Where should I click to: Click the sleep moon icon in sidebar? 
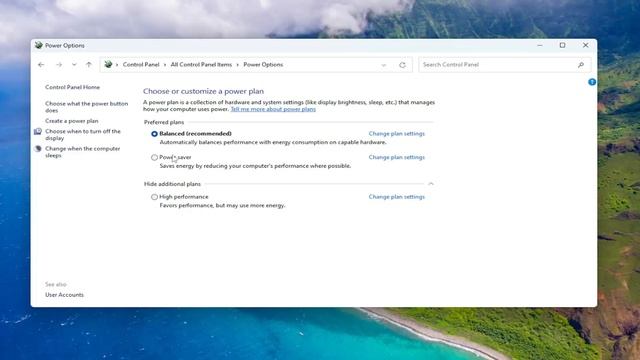[x=38, y=149]
